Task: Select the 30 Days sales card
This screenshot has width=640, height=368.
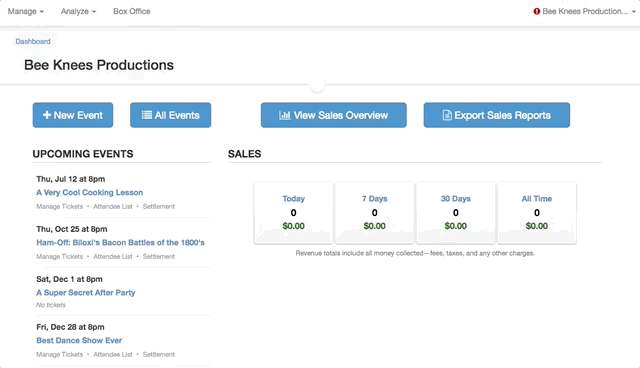Action: (456, 213)
